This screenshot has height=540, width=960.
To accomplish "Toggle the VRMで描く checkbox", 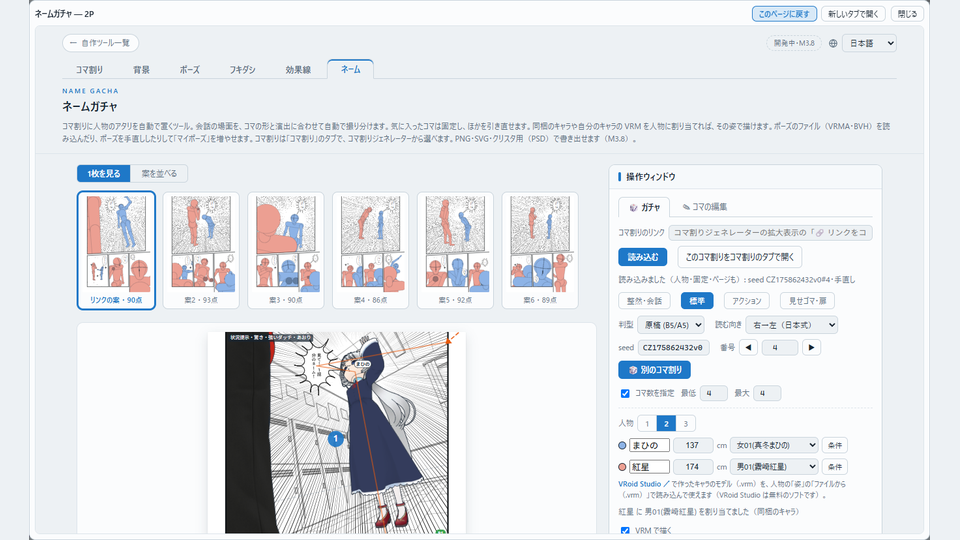I will 624,531.
